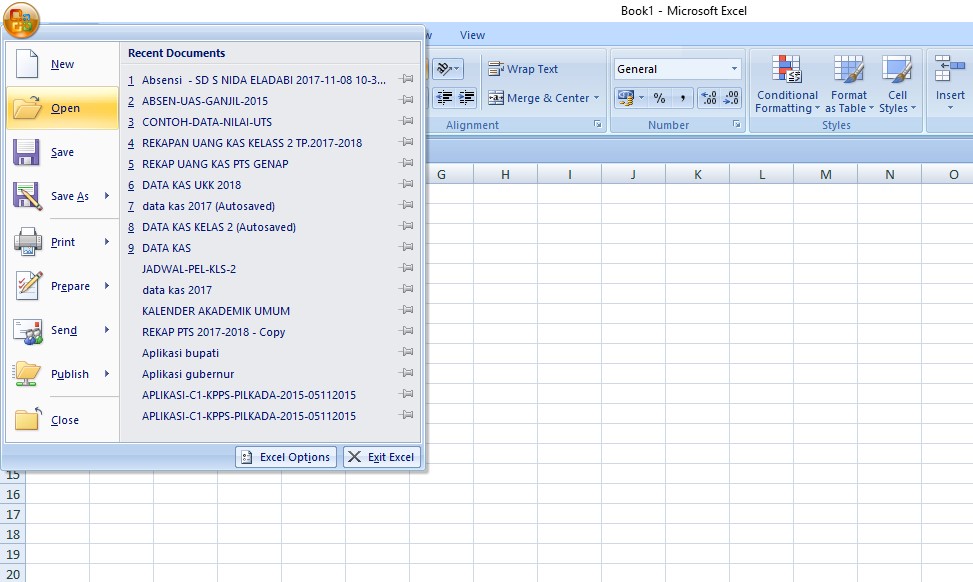This screenshot has height=582, width=973.
Task: Pin DATA KAS UKK 2018 to the list
Action: point(406,184)
